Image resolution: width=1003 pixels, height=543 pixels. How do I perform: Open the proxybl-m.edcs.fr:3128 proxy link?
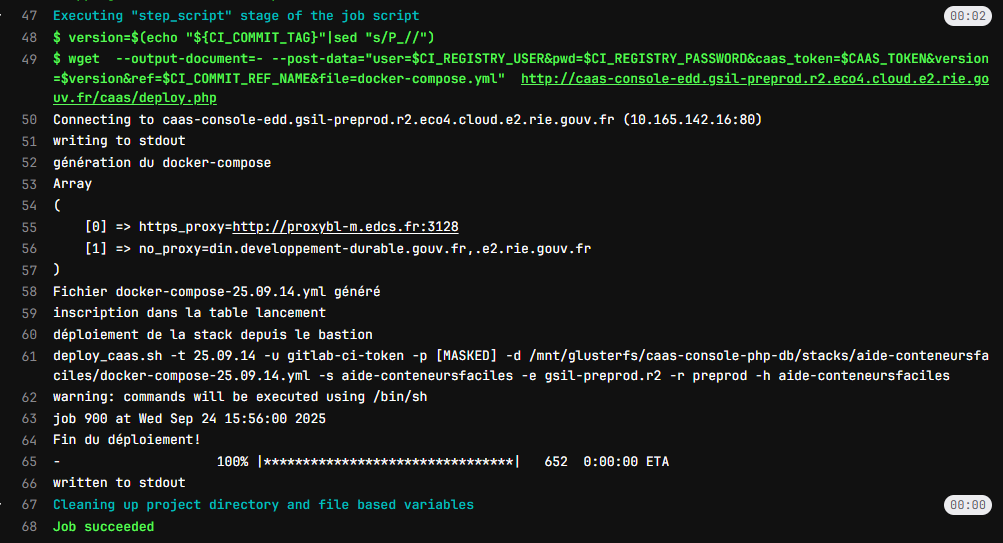point(345,227)
